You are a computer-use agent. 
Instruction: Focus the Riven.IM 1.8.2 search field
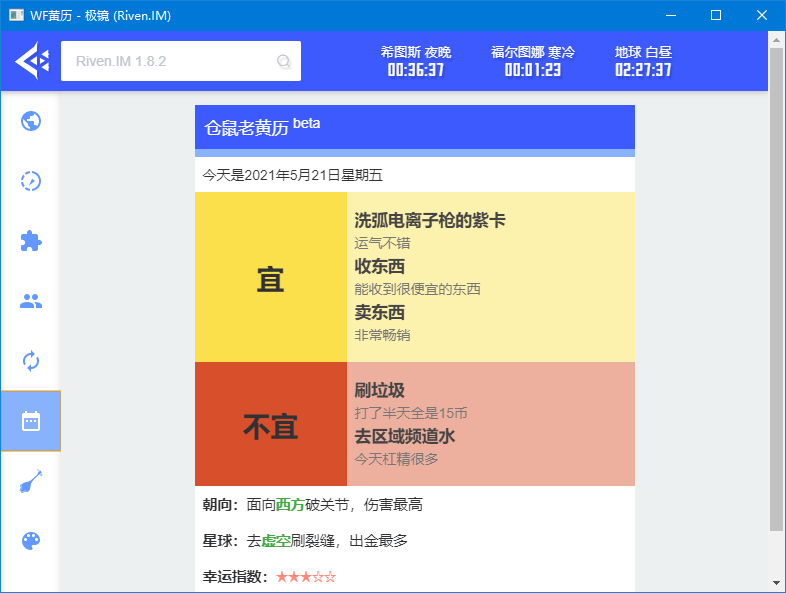click(x=170, y=61)
